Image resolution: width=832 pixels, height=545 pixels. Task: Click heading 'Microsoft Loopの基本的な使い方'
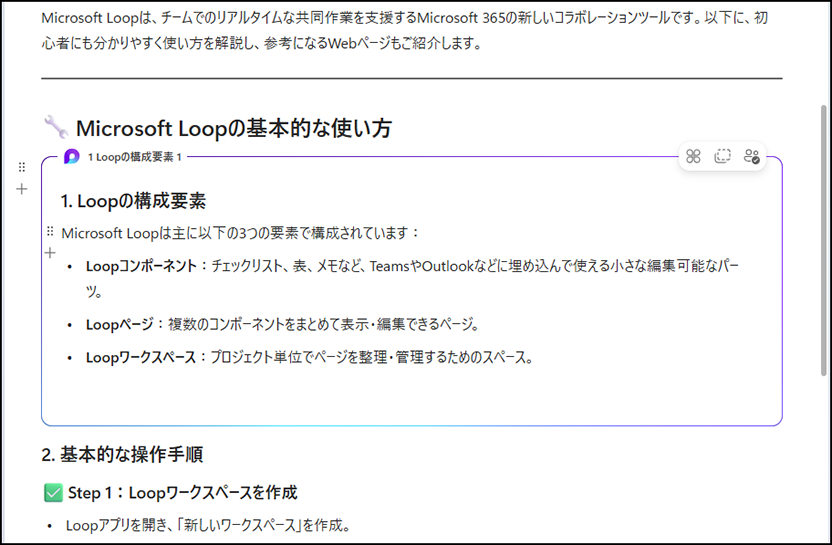pyautogui.click(x=233, y=128)
